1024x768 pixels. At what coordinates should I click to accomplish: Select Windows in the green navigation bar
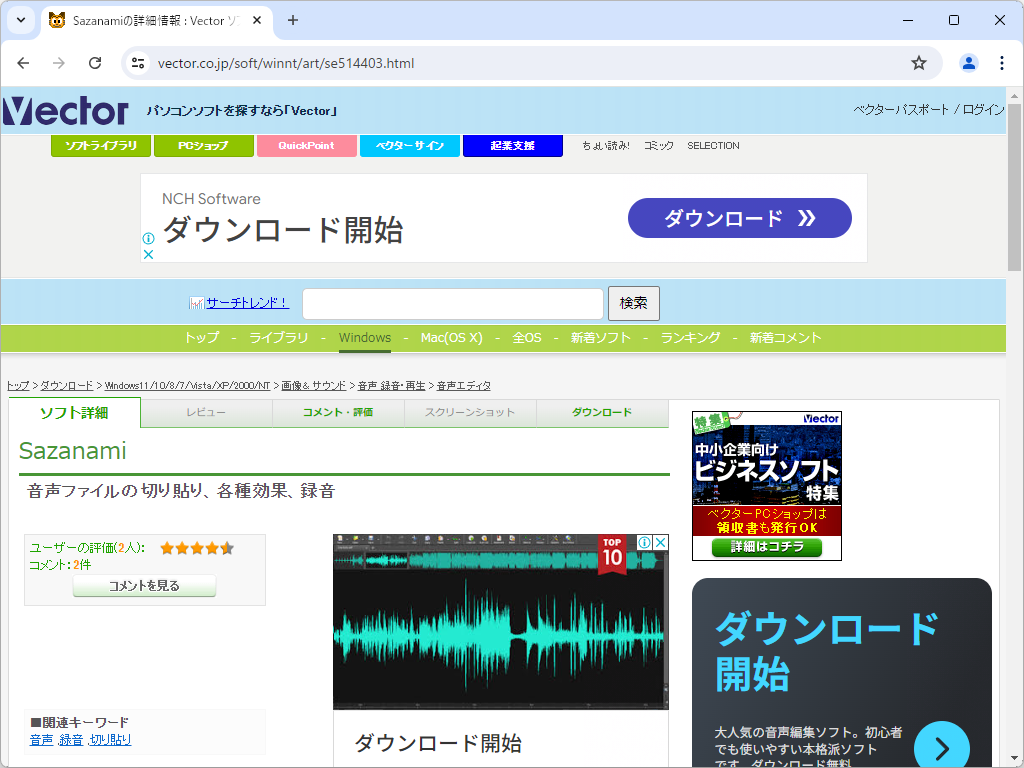(x=364, y=338)
